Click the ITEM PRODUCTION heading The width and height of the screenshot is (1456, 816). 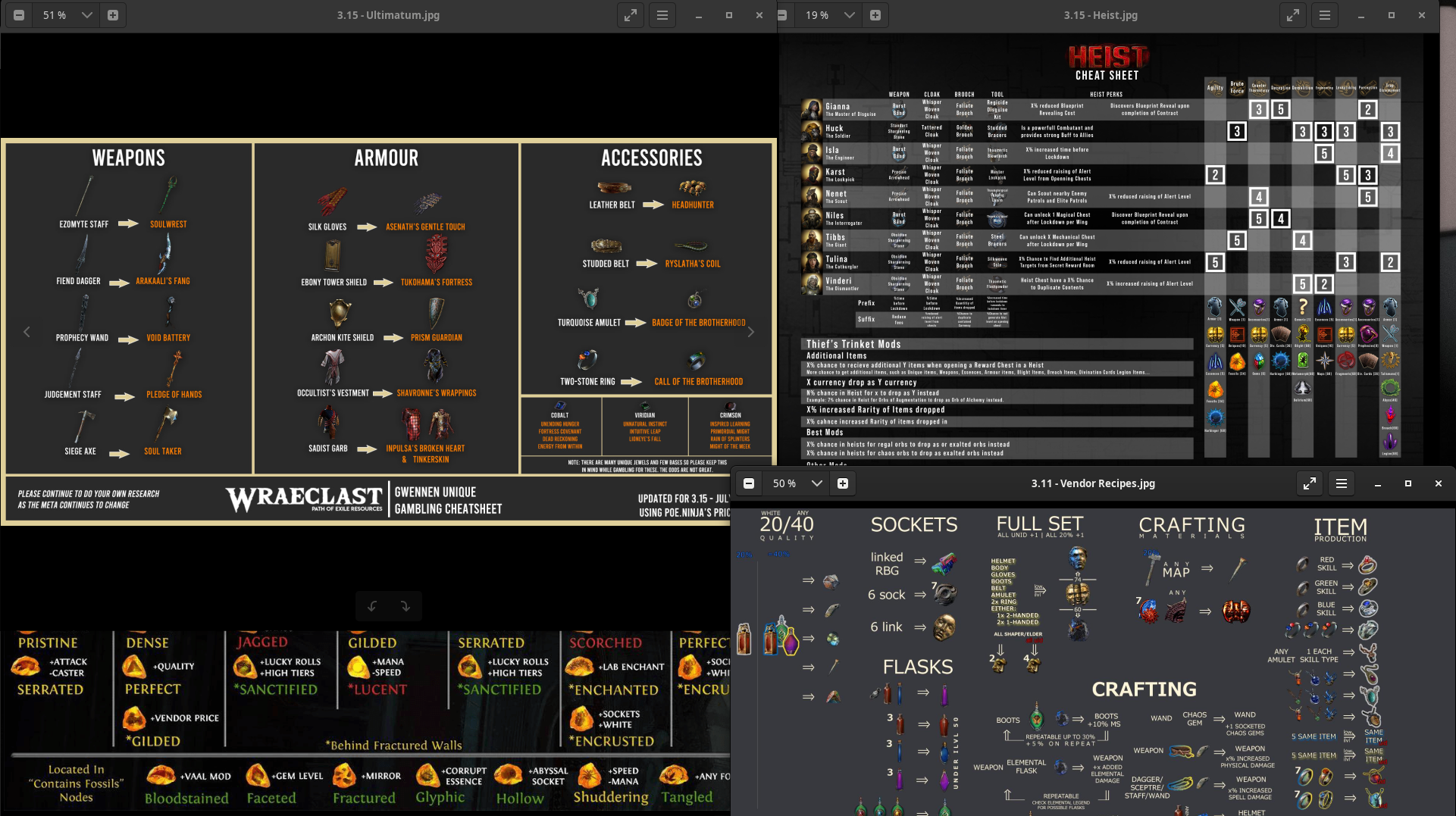click(x=1341, y=530)
